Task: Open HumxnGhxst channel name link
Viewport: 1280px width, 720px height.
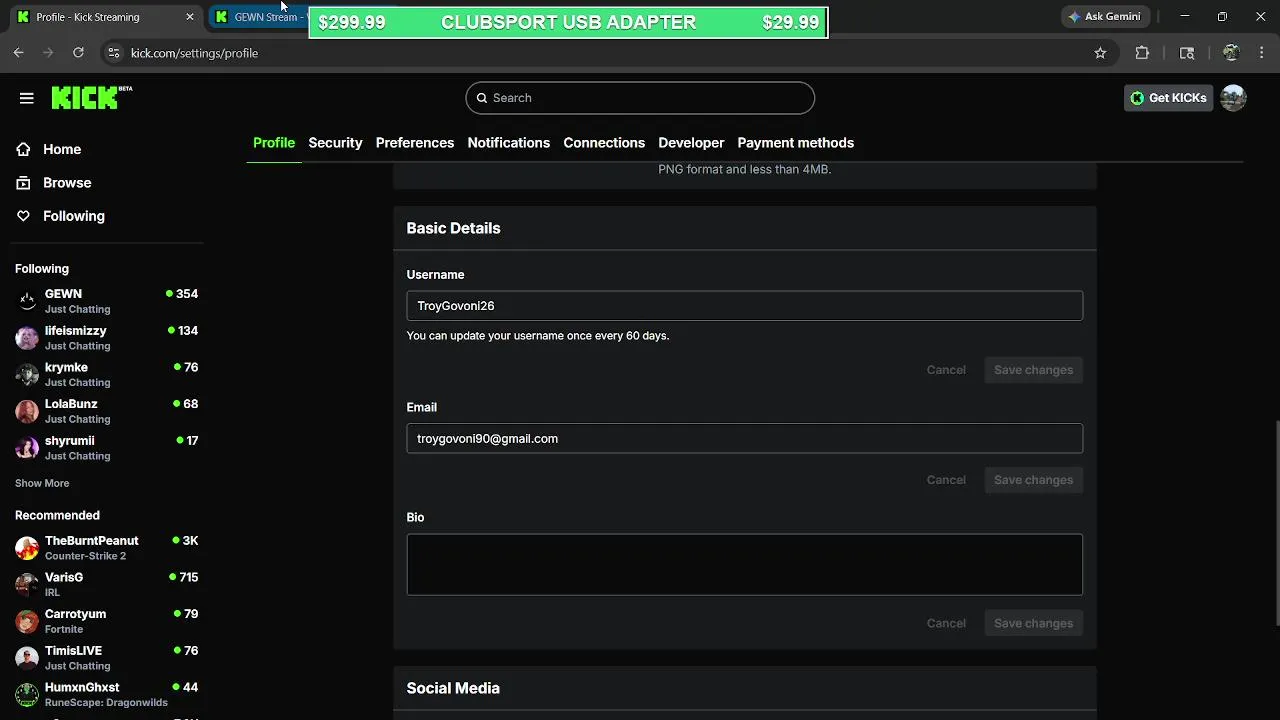Action: pos(82,687)
